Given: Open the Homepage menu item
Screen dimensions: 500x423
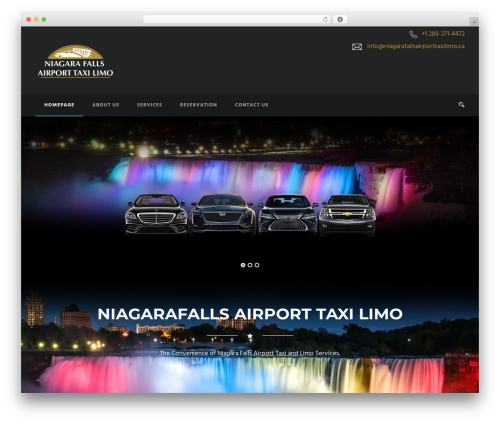Looking at the screenshot, I should tap(59, 105).
